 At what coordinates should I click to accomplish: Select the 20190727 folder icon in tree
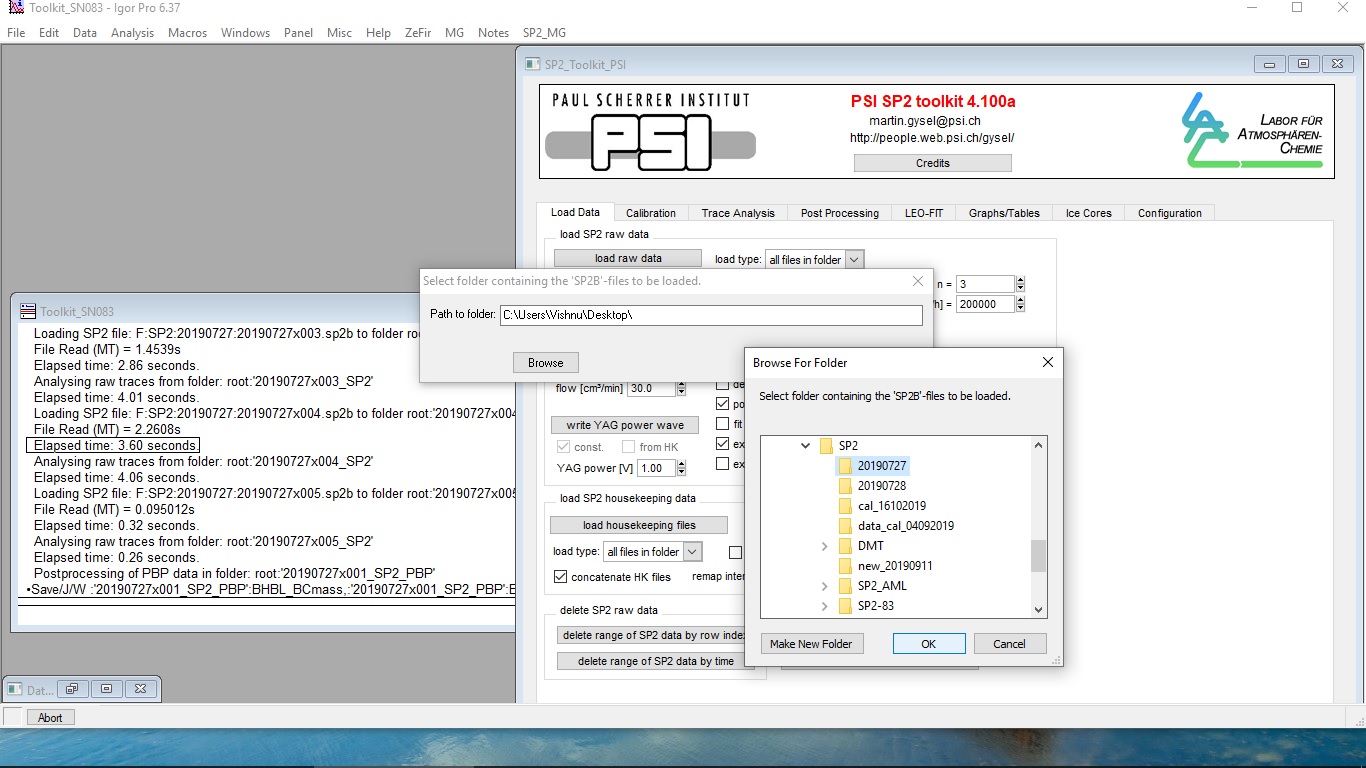point(845,466)
